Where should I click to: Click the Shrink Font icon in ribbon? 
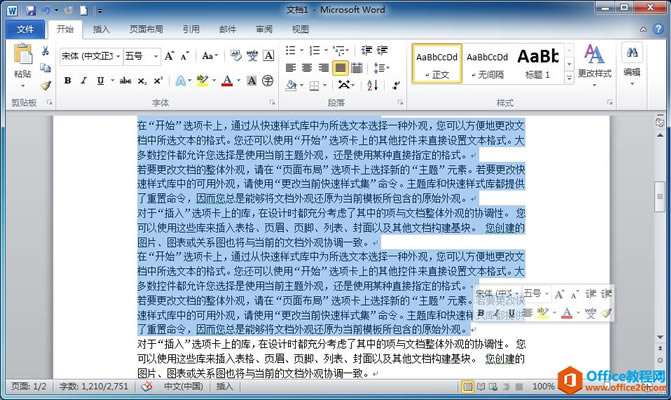click(185, 56)
